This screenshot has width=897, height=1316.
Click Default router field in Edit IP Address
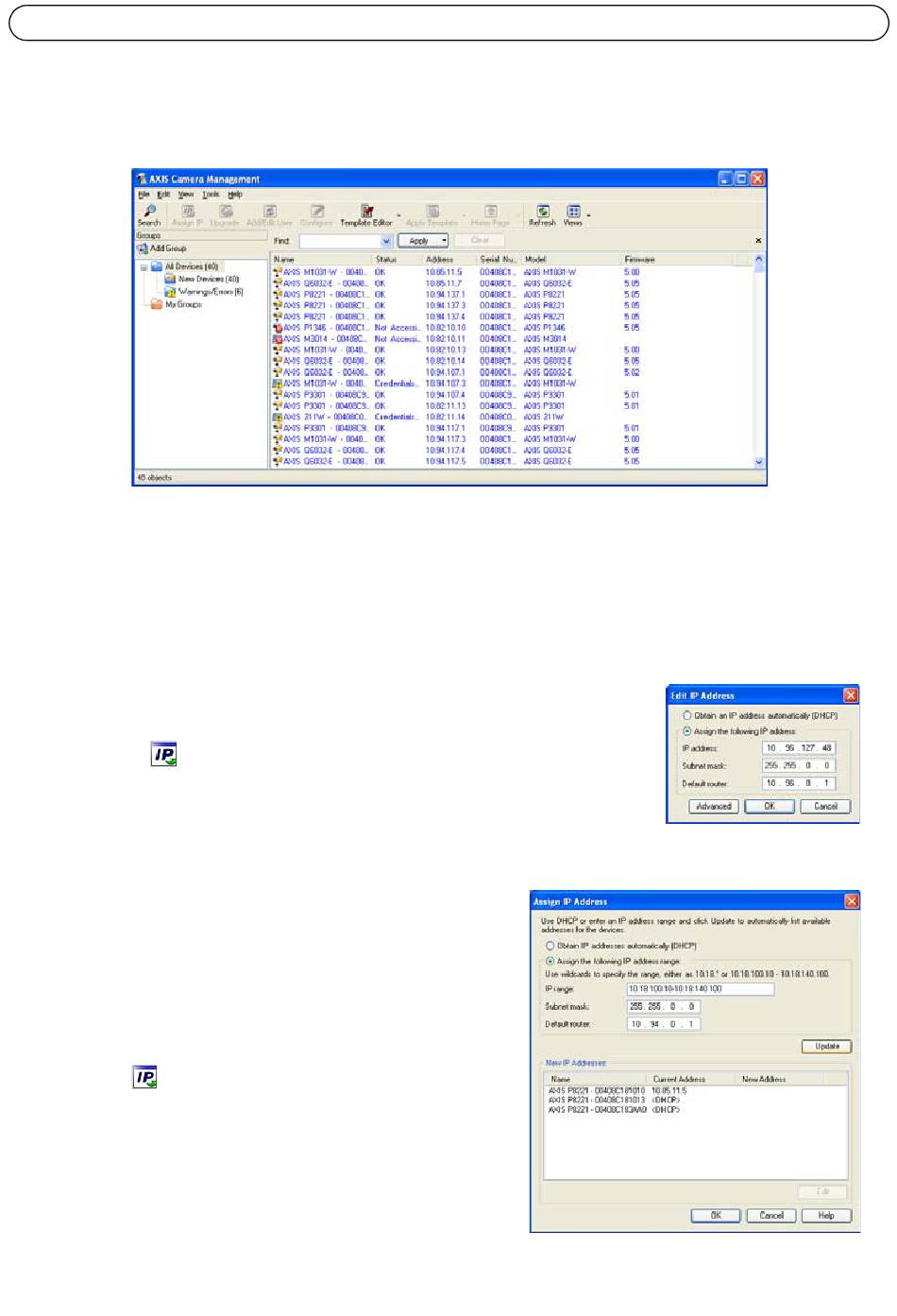[x=799, y=783]
